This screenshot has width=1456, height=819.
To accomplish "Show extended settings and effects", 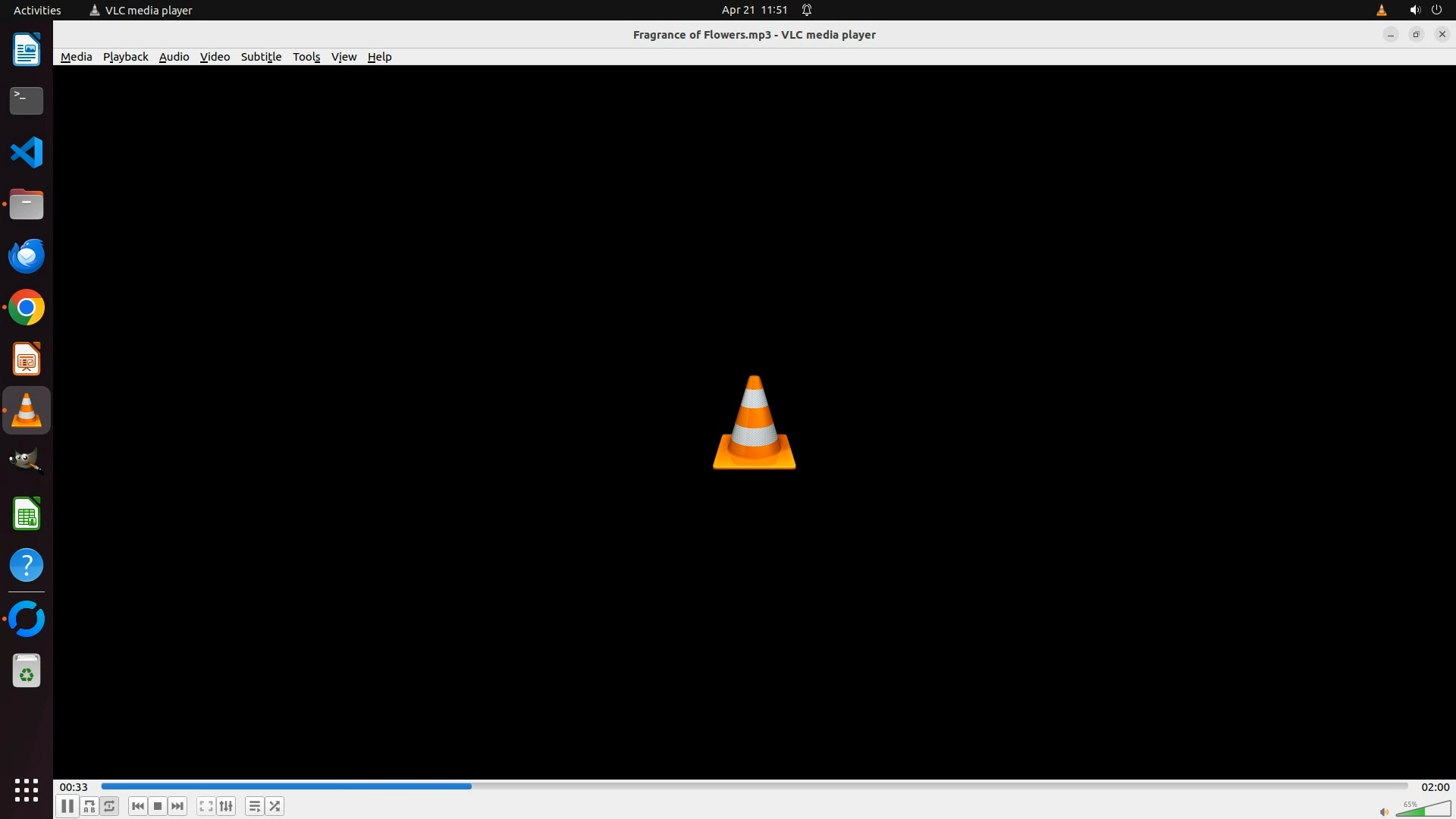I will (x=226, y=806).
